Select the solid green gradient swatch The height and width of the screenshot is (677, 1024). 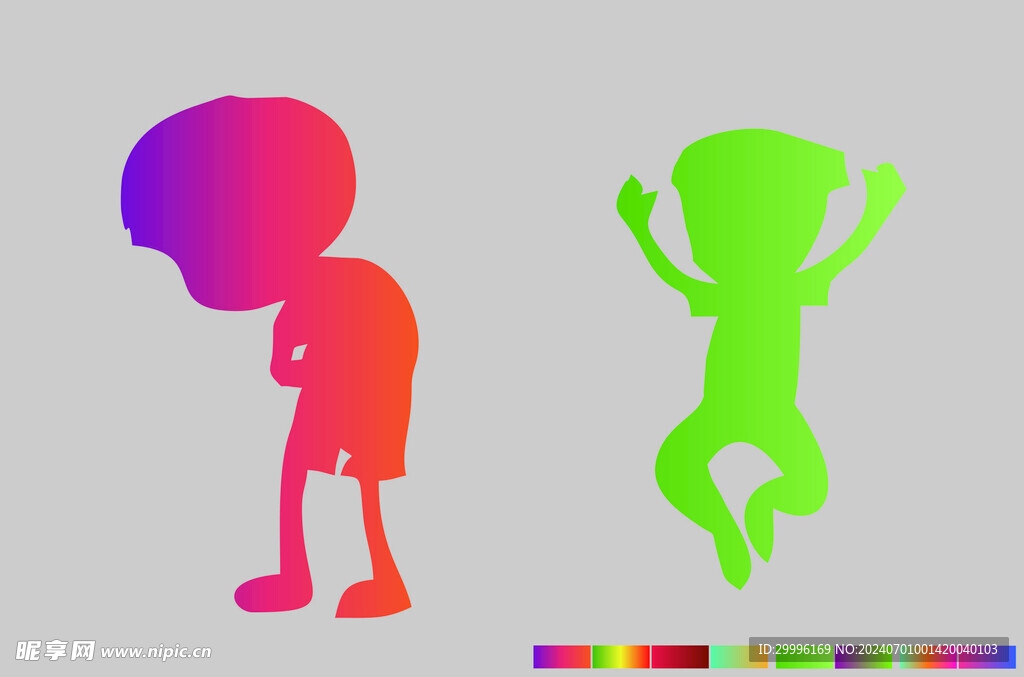point(803,665)
